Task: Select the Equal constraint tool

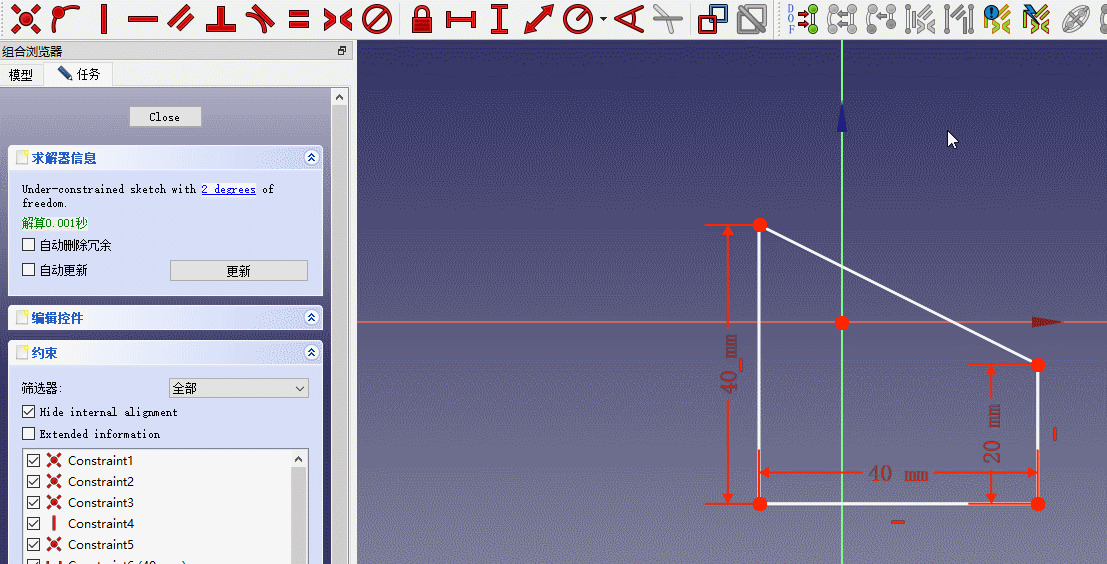Action: point(299,19)
